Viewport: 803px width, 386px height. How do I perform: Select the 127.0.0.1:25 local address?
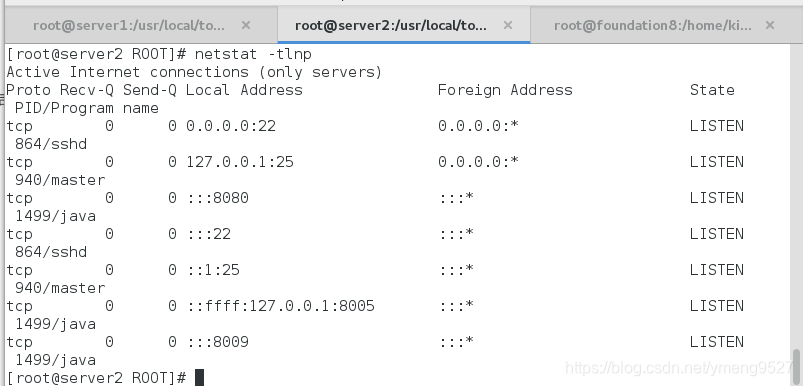pos(240,162)
